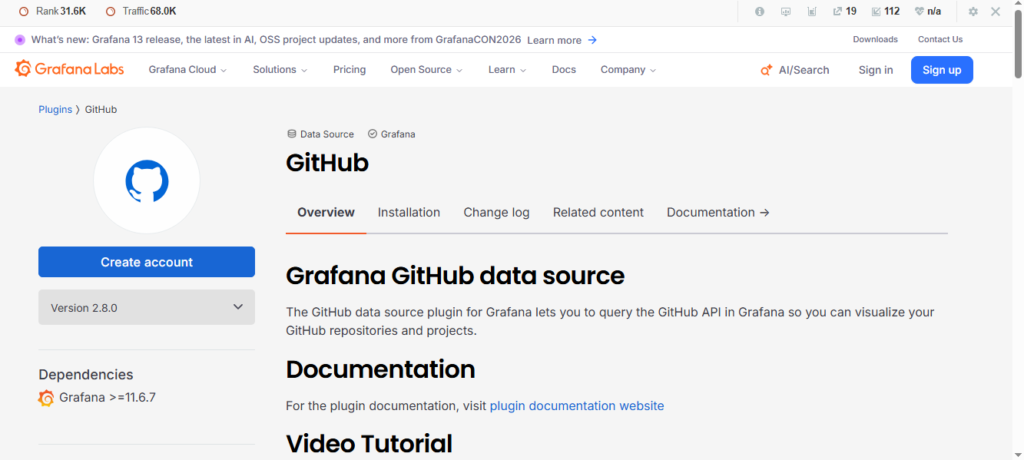Click the Create account button
The width and height of the screenshot is (1024, 460).
(x=147, y=262)
